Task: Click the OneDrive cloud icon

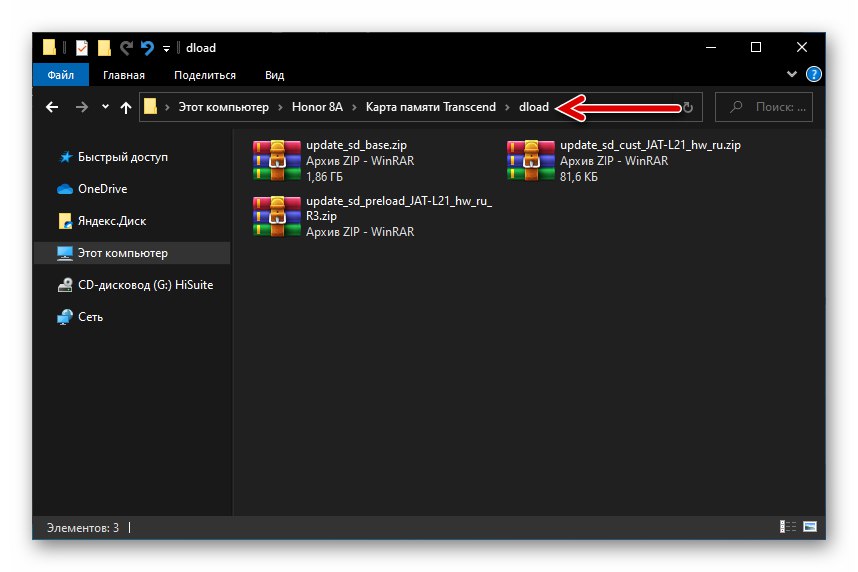Action: pos(65,189)
